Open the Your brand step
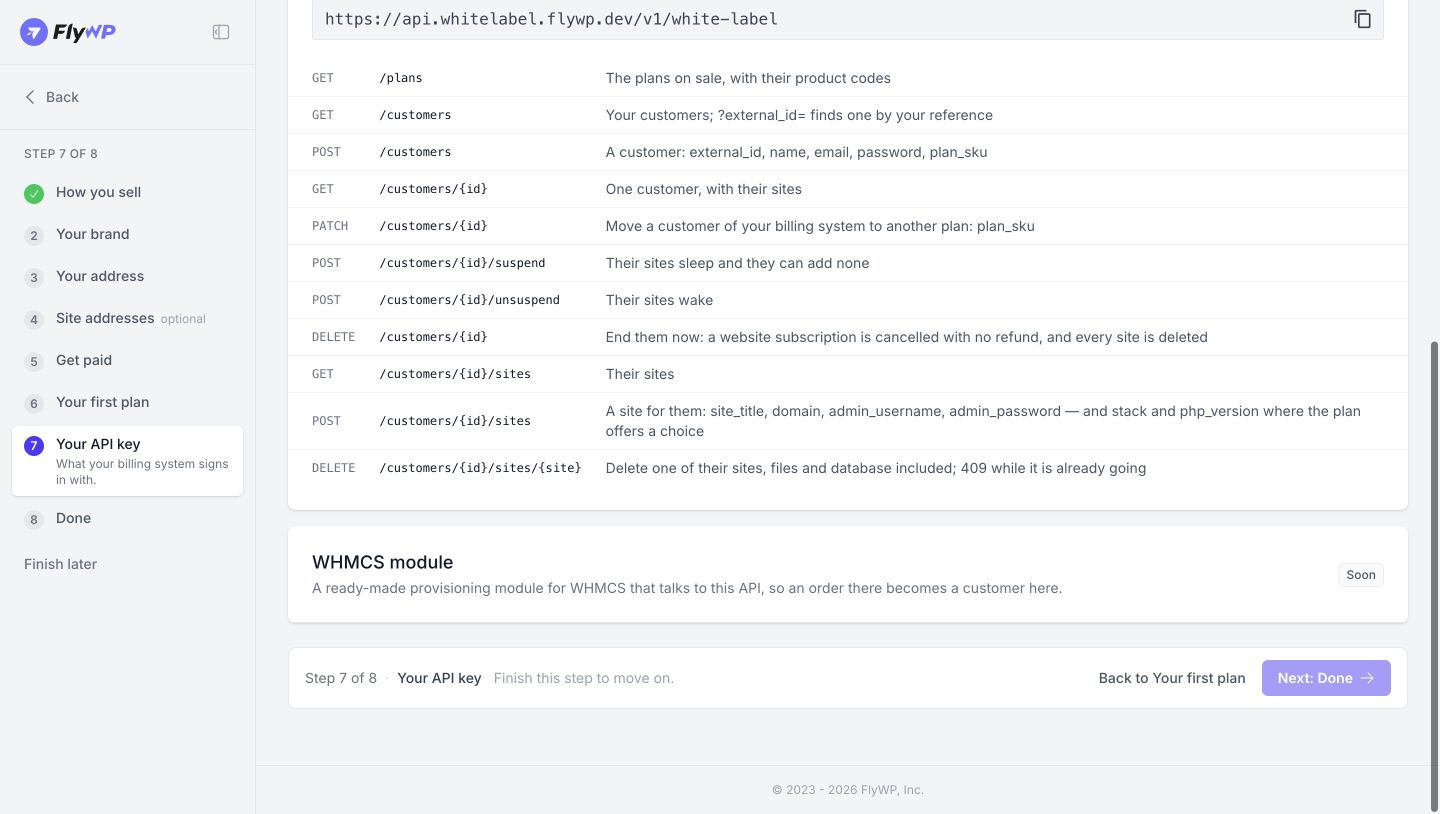Screen dimensions: 1440x814 [x=128, y=235]
